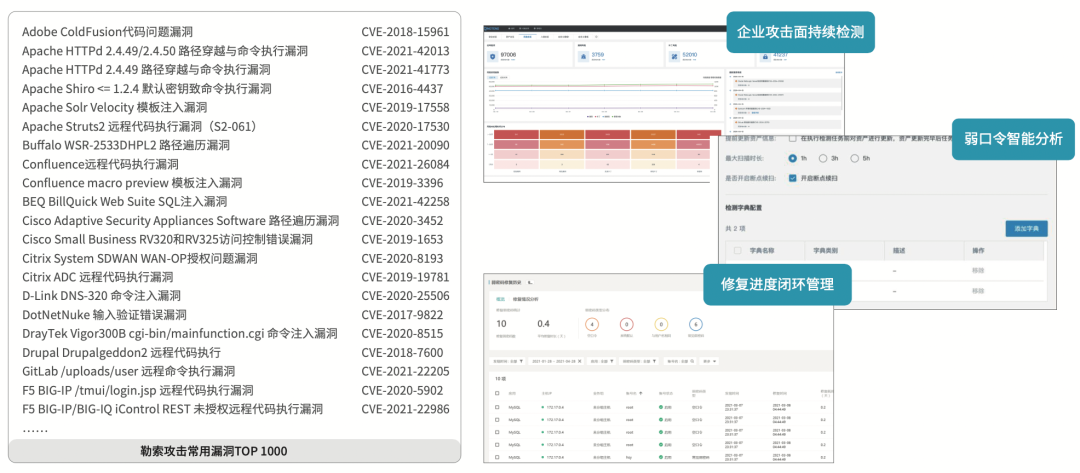Click 勒索攻击常用漏洞TOP 1000 footer bar

point(234,451)
